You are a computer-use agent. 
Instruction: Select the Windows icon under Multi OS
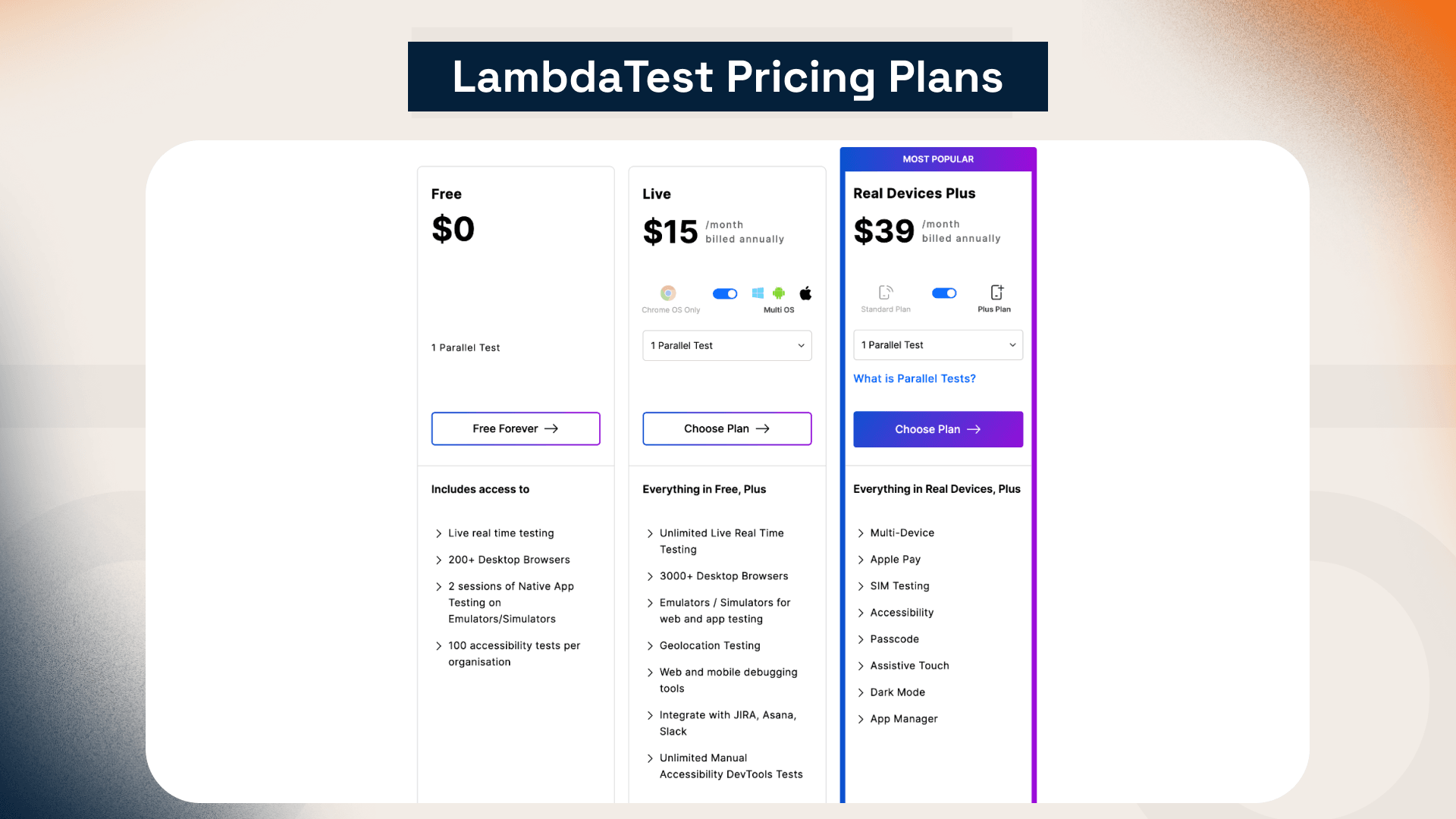[x=758, y=293]
